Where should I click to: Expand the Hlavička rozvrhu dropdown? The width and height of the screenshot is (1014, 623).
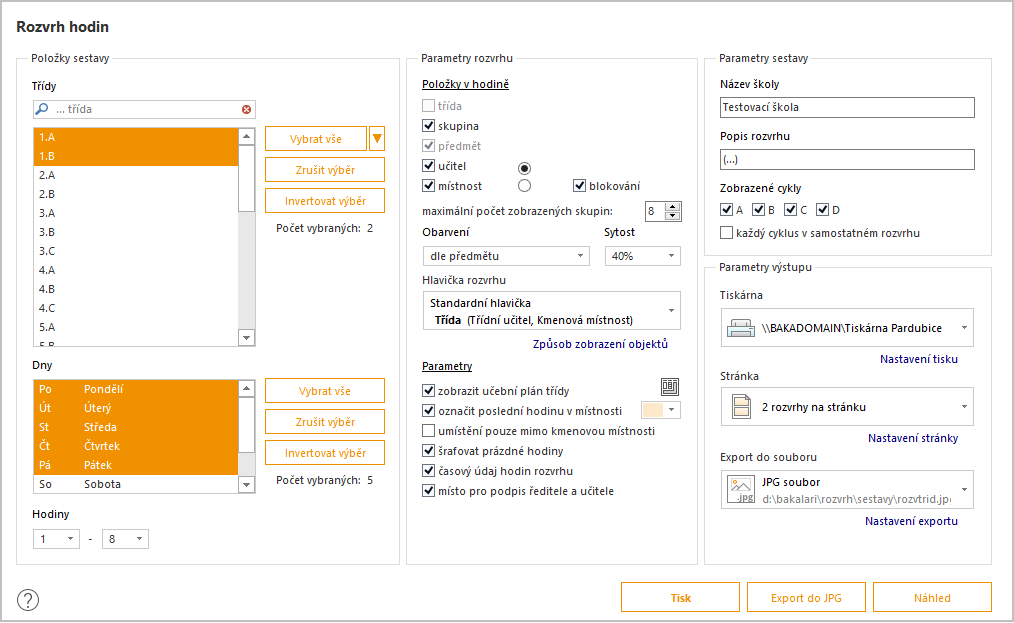552,311
